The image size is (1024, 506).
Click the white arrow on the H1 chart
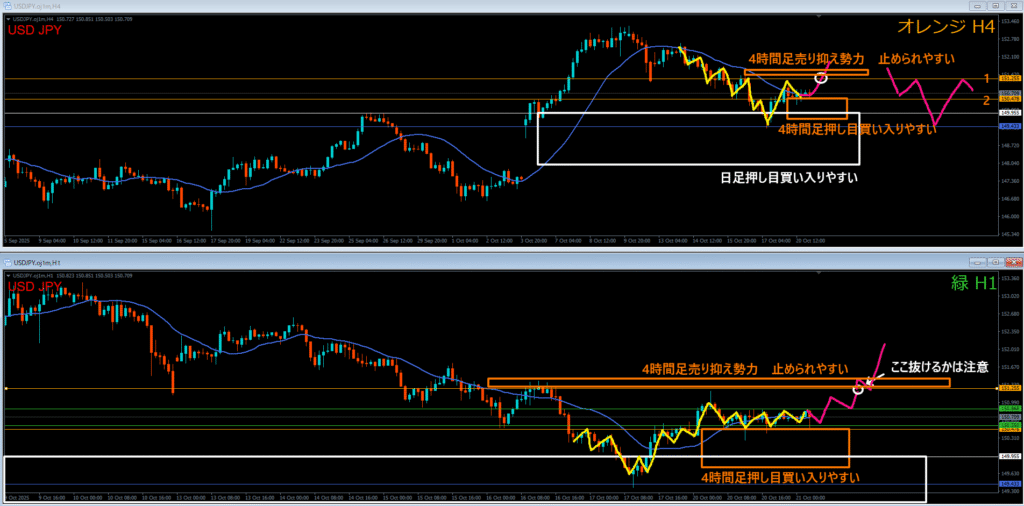click(872, 379)
